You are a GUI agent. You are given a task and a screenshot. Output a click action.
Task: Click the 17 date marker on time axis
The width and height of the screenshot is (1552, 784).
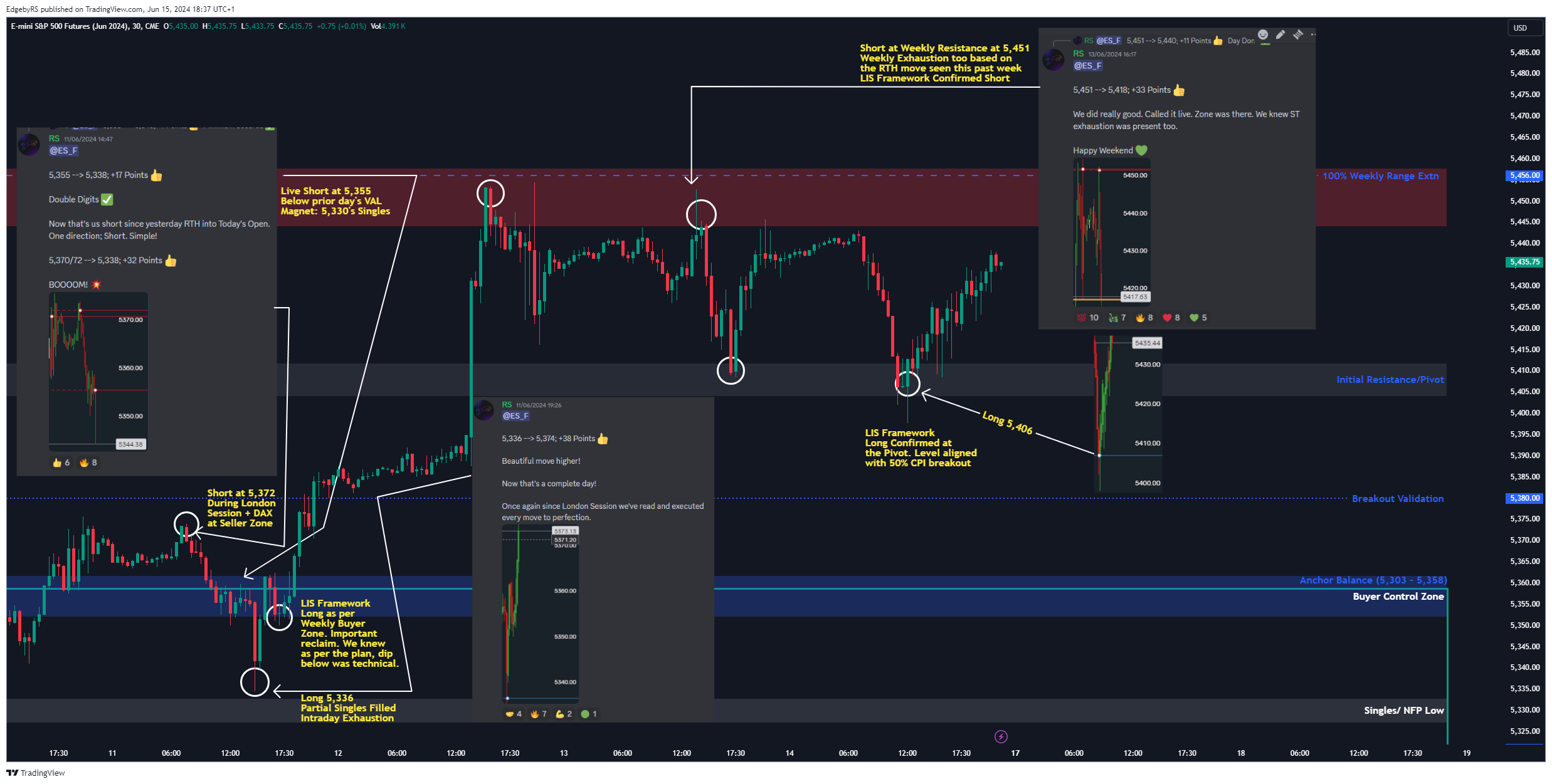(x=1015, y=753)
